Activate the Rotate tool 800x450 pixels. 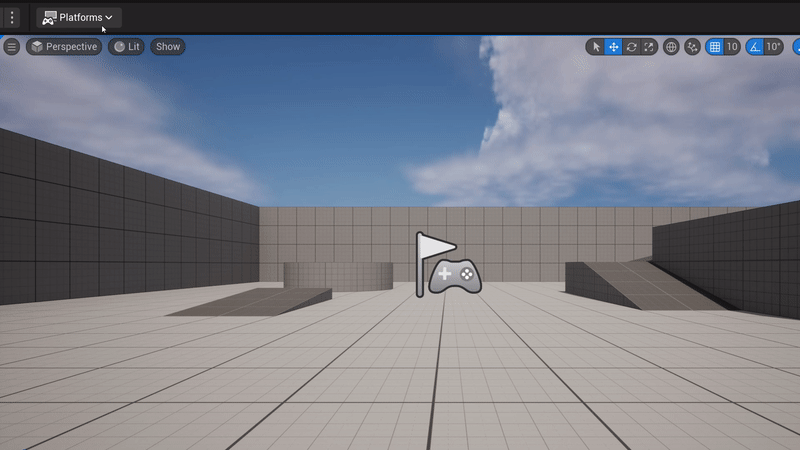631,47
